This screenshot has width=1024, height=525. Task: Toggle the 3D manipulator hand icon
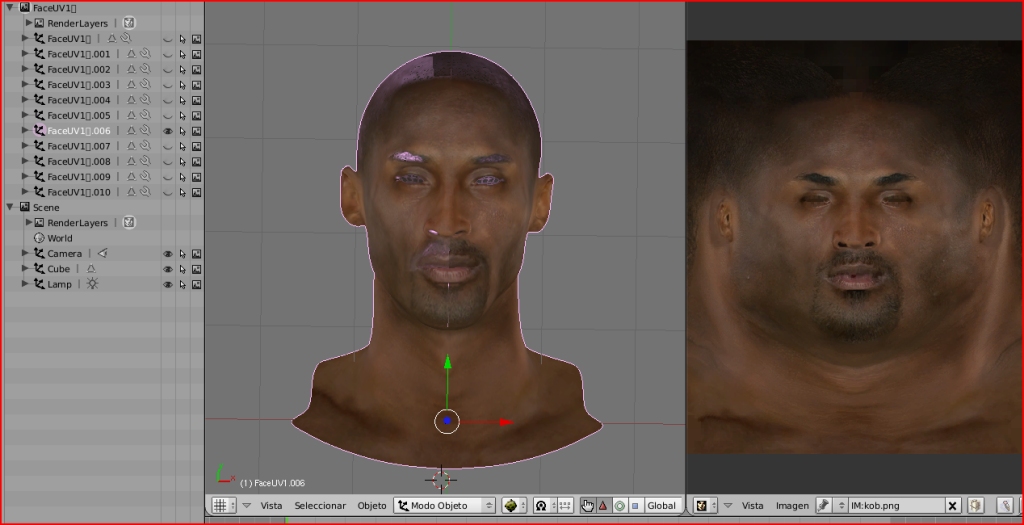588,506
